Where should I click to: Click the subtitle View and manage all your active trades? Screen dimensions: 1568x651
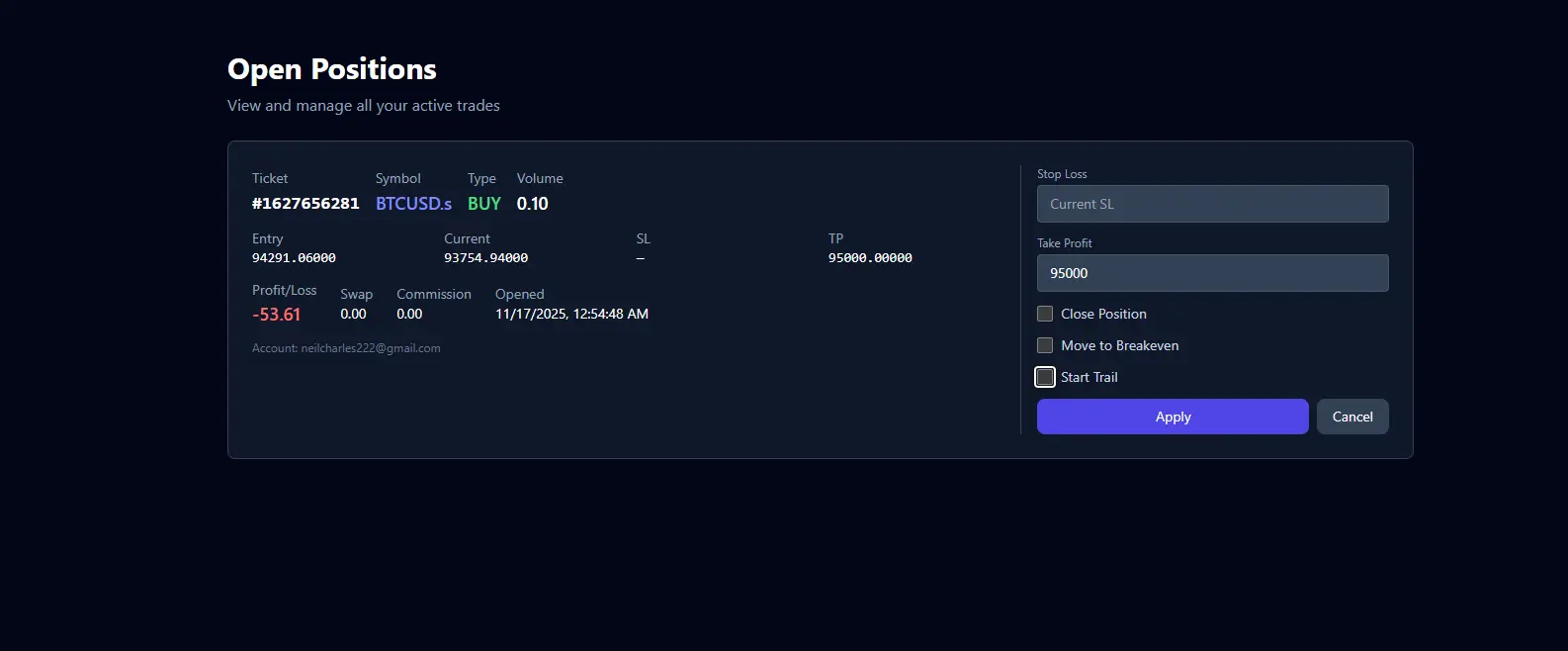[364, 105]
